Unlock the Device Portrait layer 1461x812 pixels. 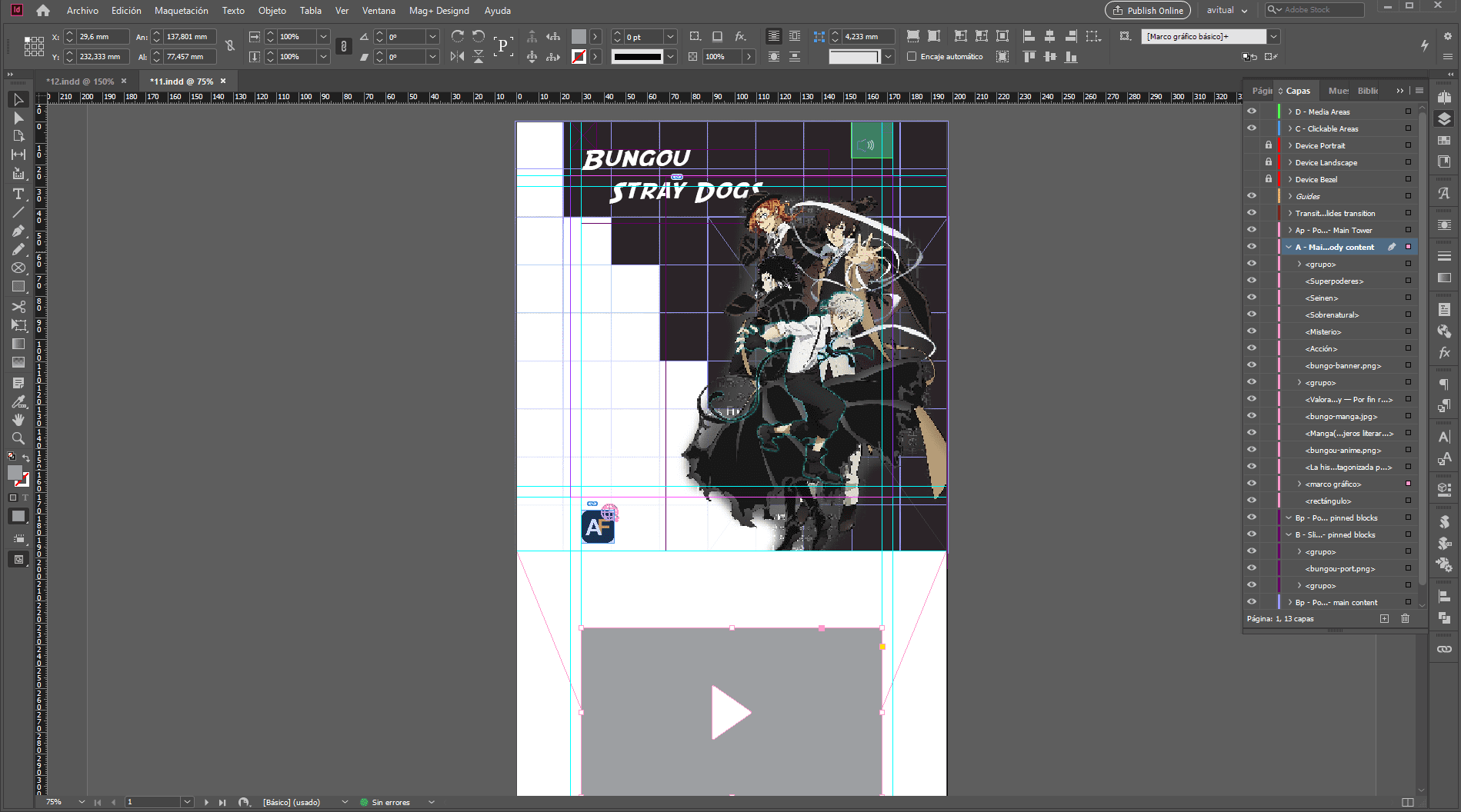coord(1268,145)
